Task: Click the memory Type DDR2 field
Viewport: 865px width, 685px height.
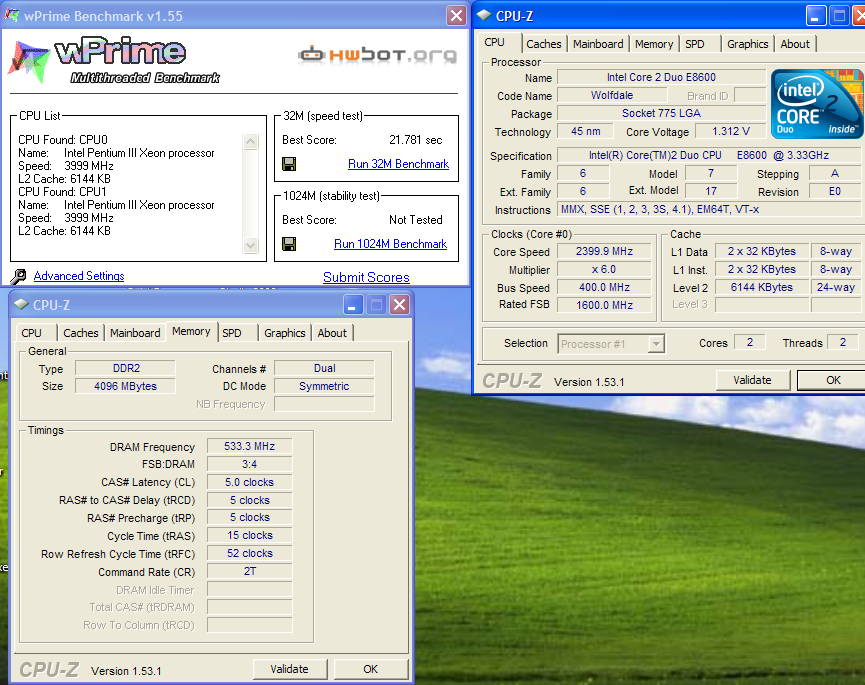Action: [126, 368]
